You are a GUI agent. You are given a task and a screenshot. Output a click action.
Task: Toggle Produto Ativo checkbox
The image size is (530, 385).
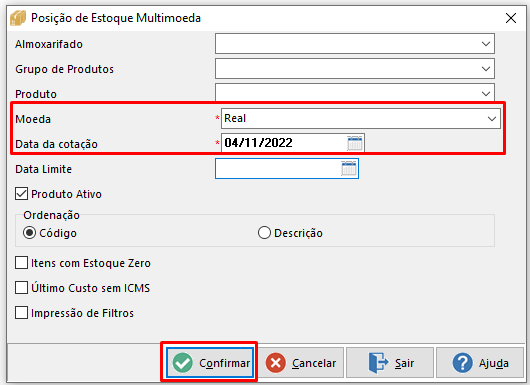tap(21, 194)
